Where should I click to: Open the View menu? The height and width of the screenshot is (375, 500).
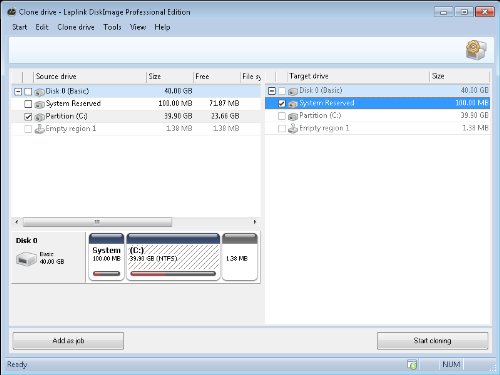[138, 27]
